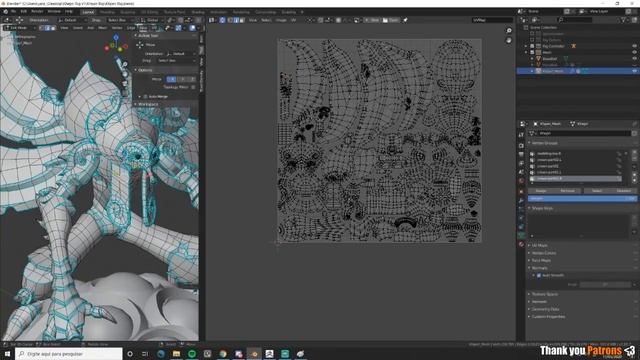The height and width of the screenshot is (360, 640).
Task: Hide Rig Controller collection with eye icon
Action: [634, 46]
